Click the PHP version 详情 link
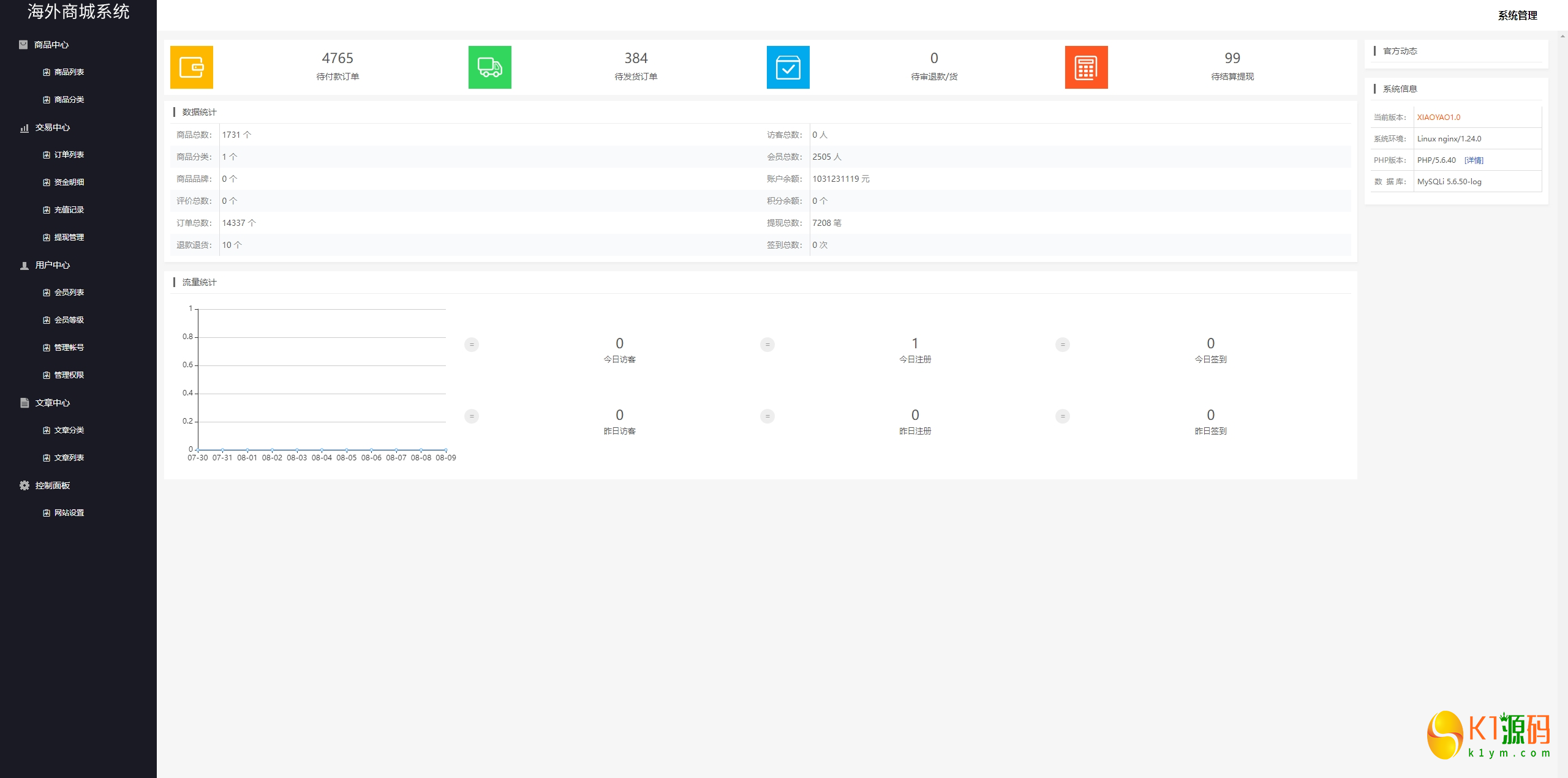The width and height of the screenshot is (1568, 778). click(x=1474, y=160)
